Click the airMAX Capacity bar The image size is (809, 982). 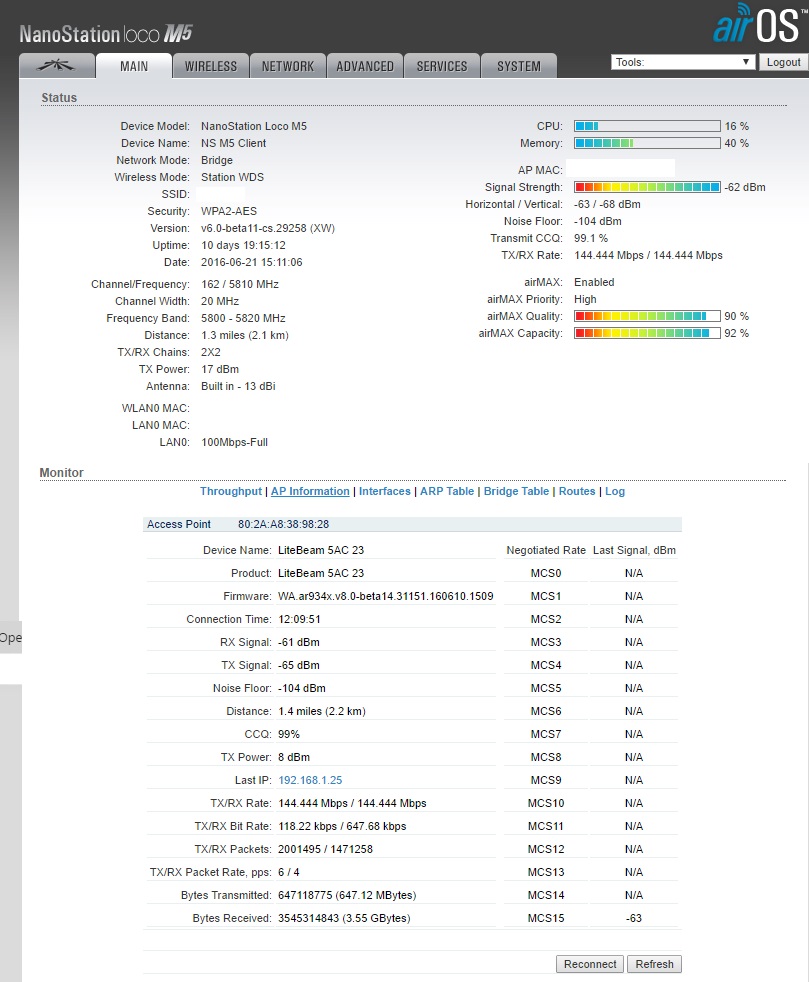(647, 333)
